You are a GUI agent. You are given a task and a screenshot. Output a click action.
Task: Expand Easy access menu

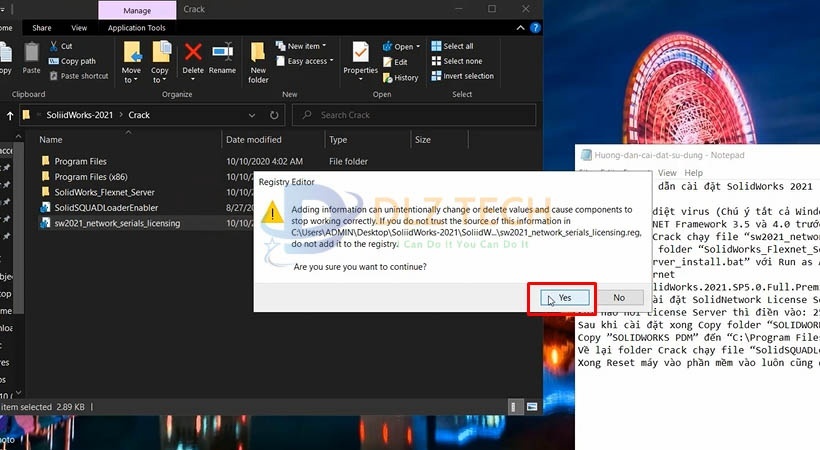click(304, 61)
